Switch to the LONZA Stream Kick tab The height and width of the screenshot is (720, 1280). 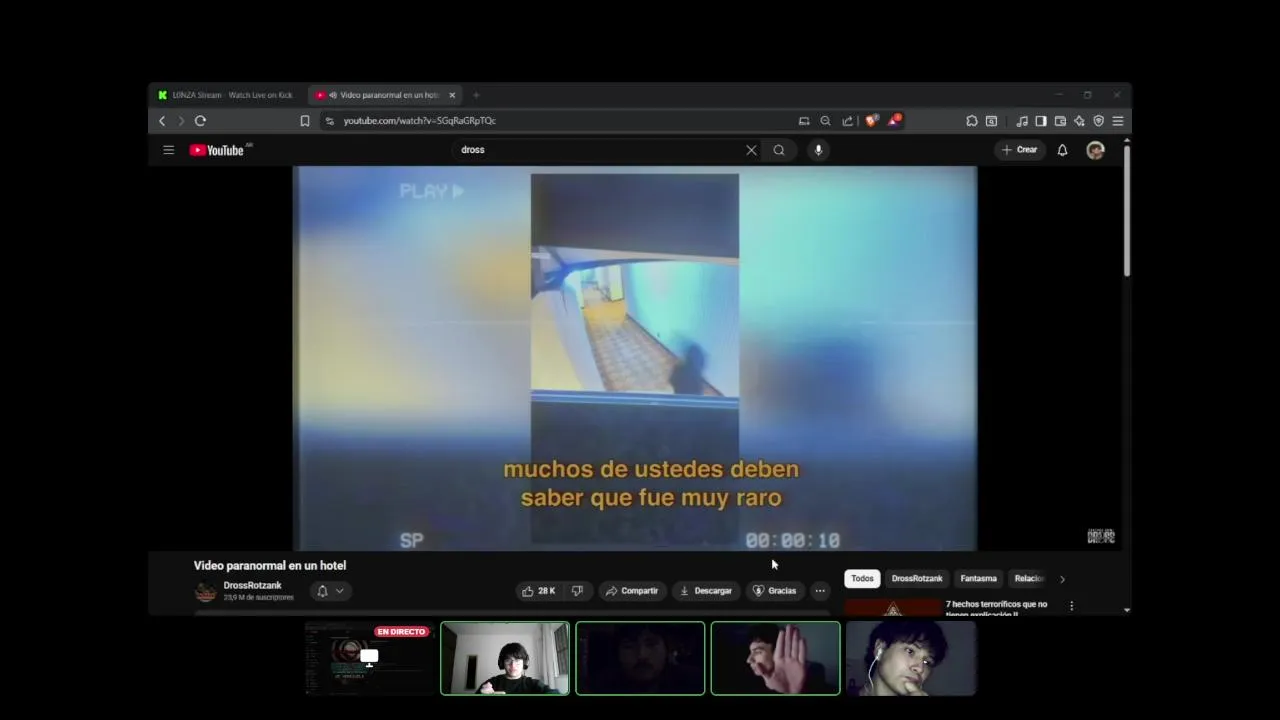[225, 95]
